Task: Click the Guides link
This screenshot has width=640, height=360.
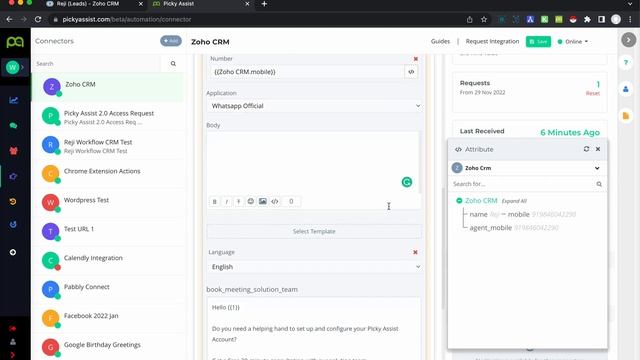Action: click(x=440, y=41)
